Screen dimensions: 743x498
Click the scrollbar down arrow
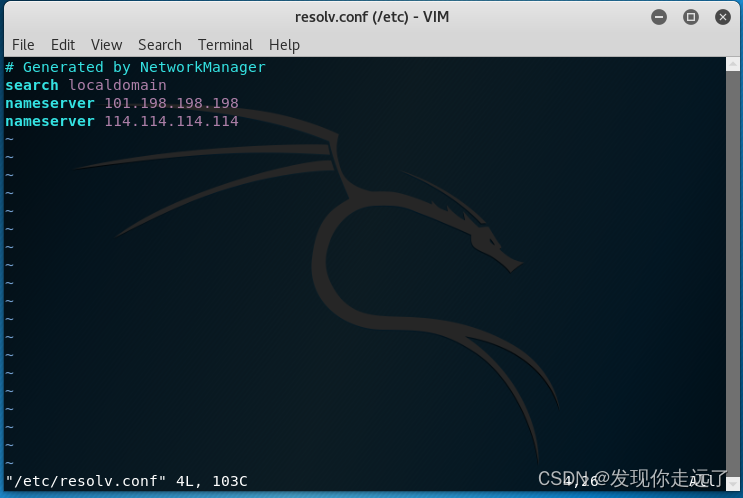[733, 484]
